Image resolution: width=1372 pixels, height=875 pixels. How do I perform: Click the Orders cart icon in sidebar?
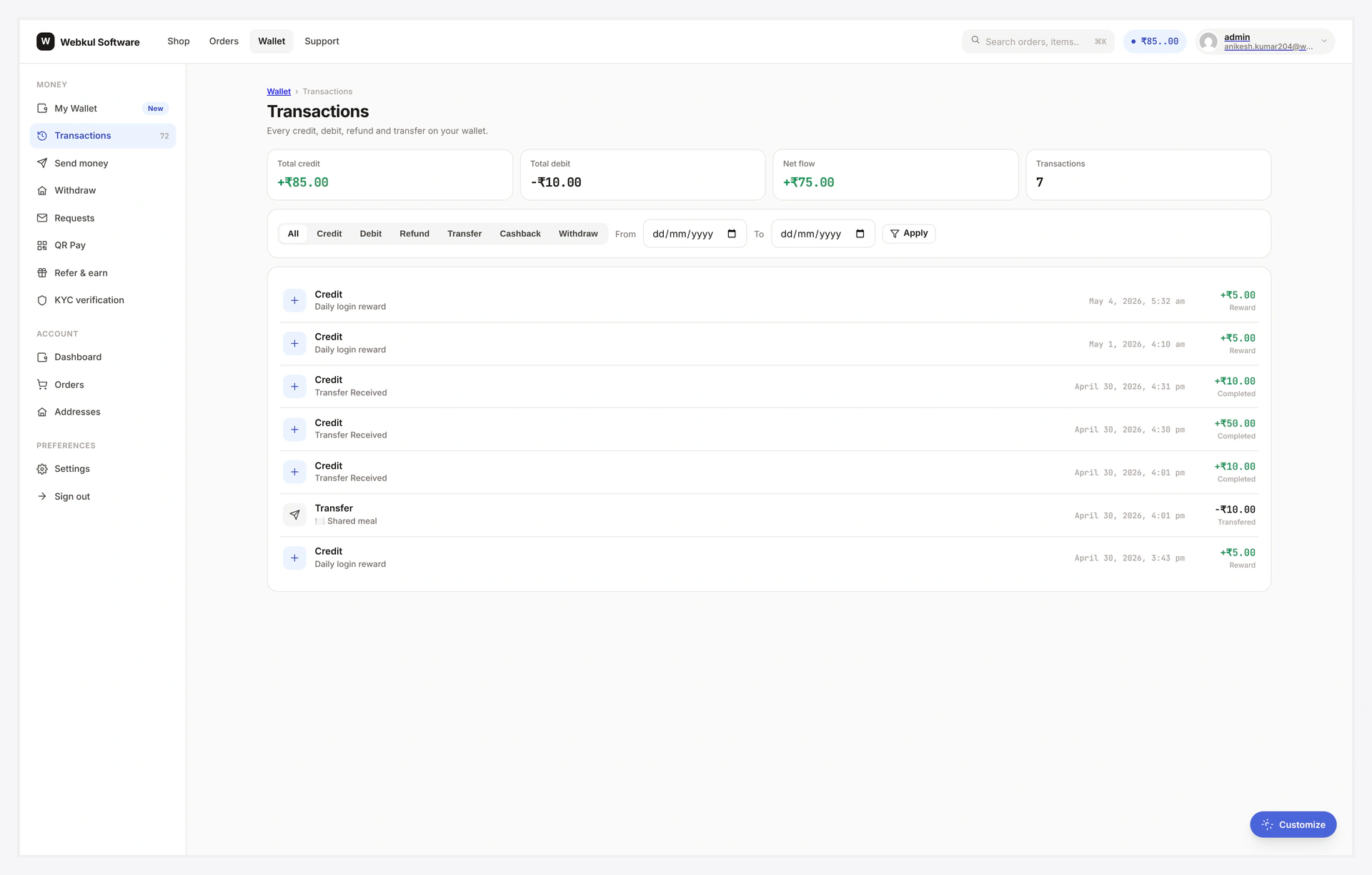coord(42,385)
